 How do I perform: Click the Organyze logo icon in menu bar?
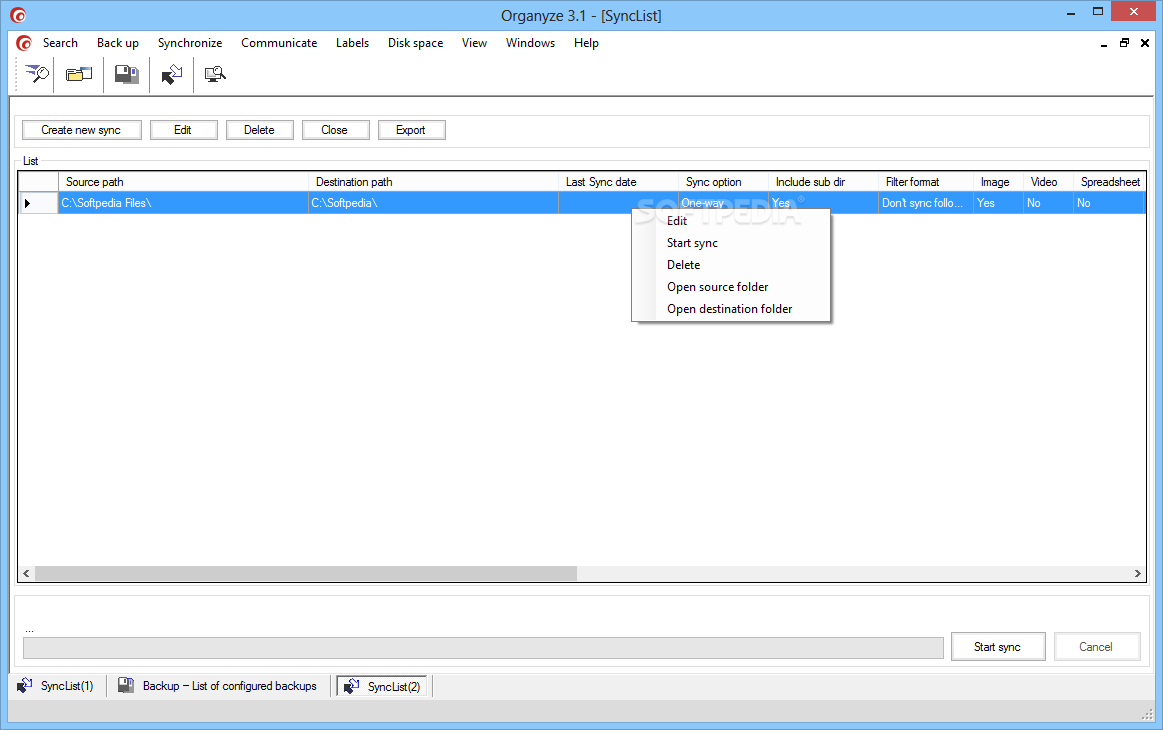[24, 43]
